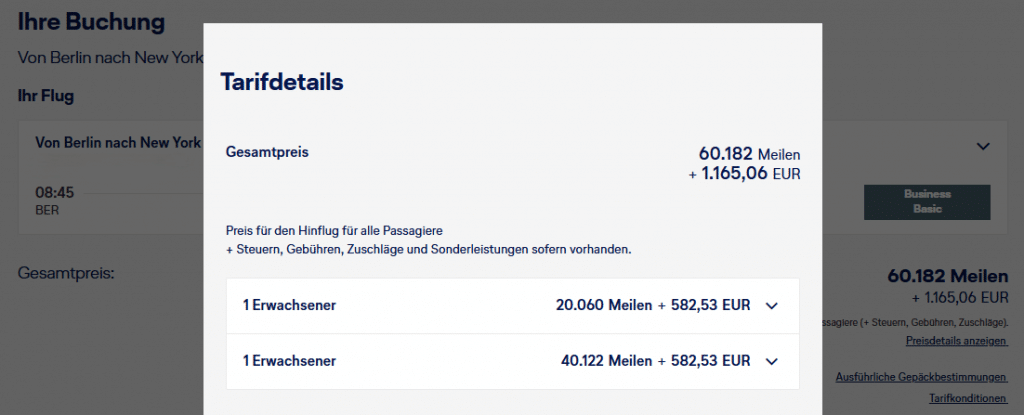Select the Business Basic fare button
1024x415 pixels.
coord(927,201)
